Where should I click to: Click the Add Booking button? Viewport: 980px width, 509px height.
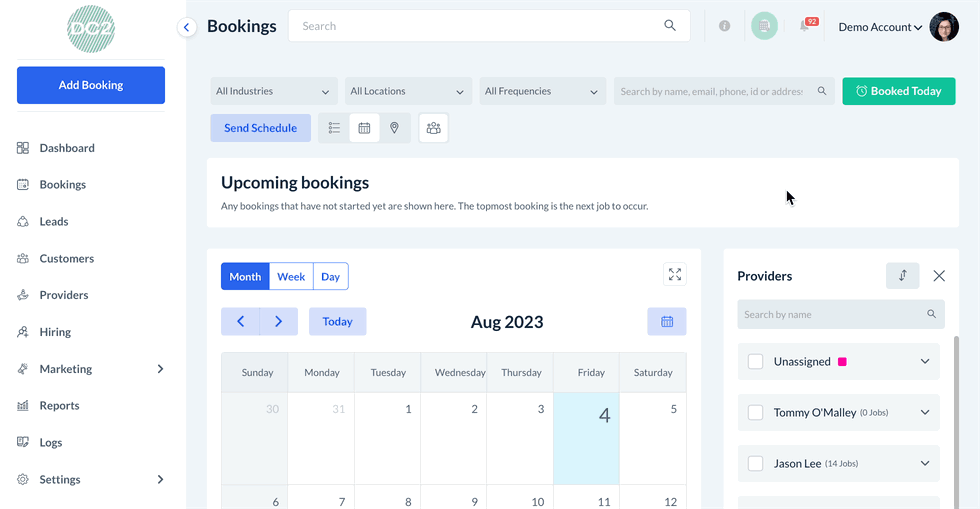click(x=91, y=85)
